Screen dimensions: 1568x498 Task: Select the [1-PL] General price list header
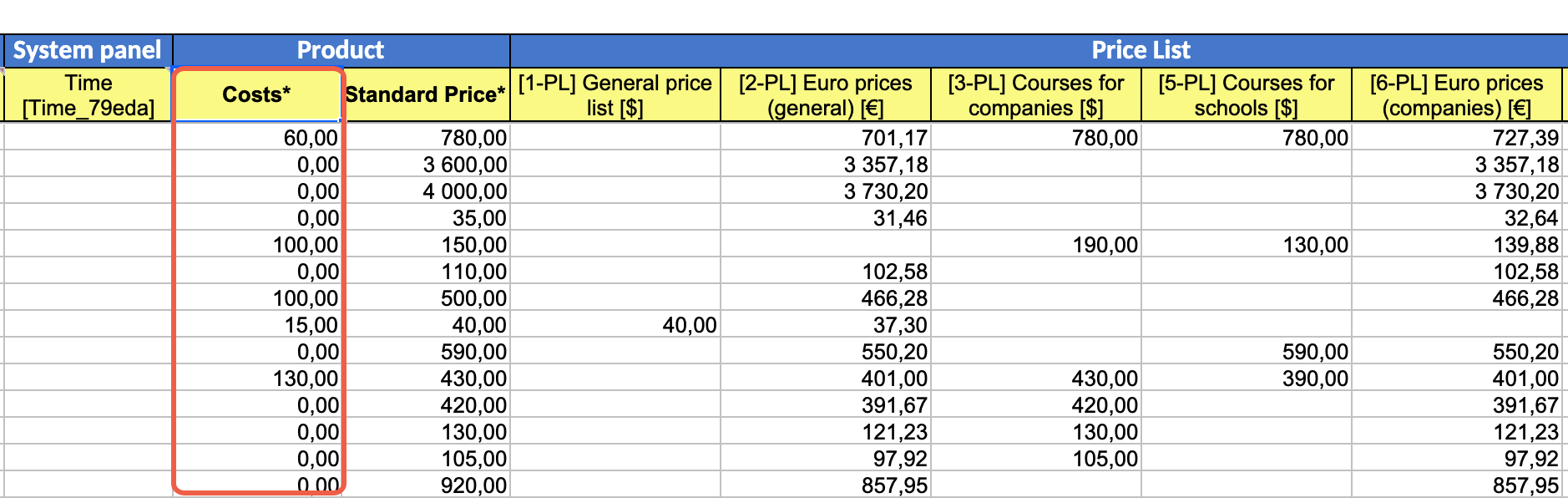[615, 94]
